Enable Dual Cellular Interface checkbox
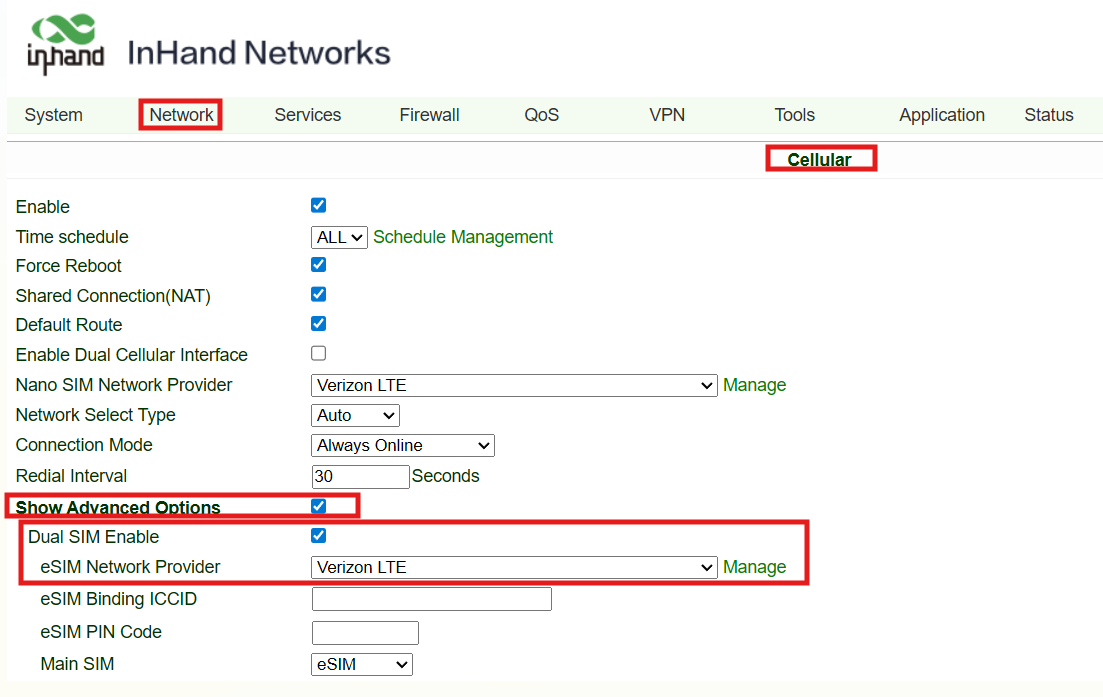Viewport: 1103px width, 697px height. coord(319,353)
